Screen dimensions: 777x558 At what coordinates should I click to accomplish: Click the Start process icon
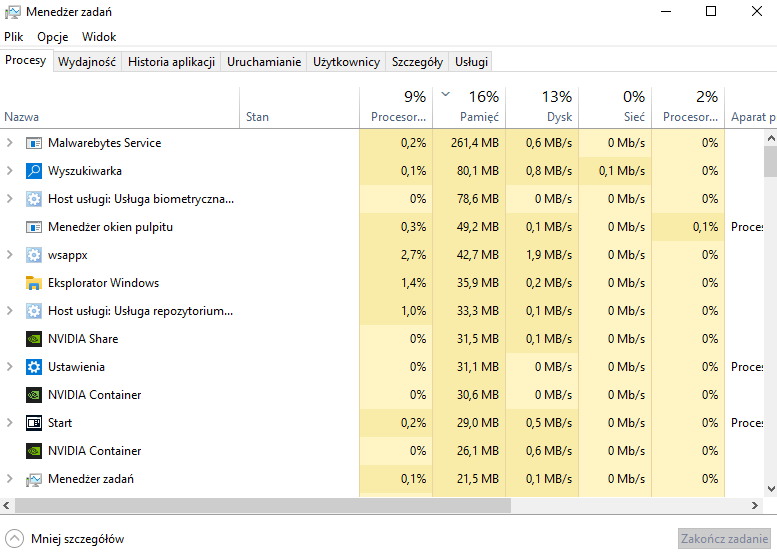coord(34,423)
